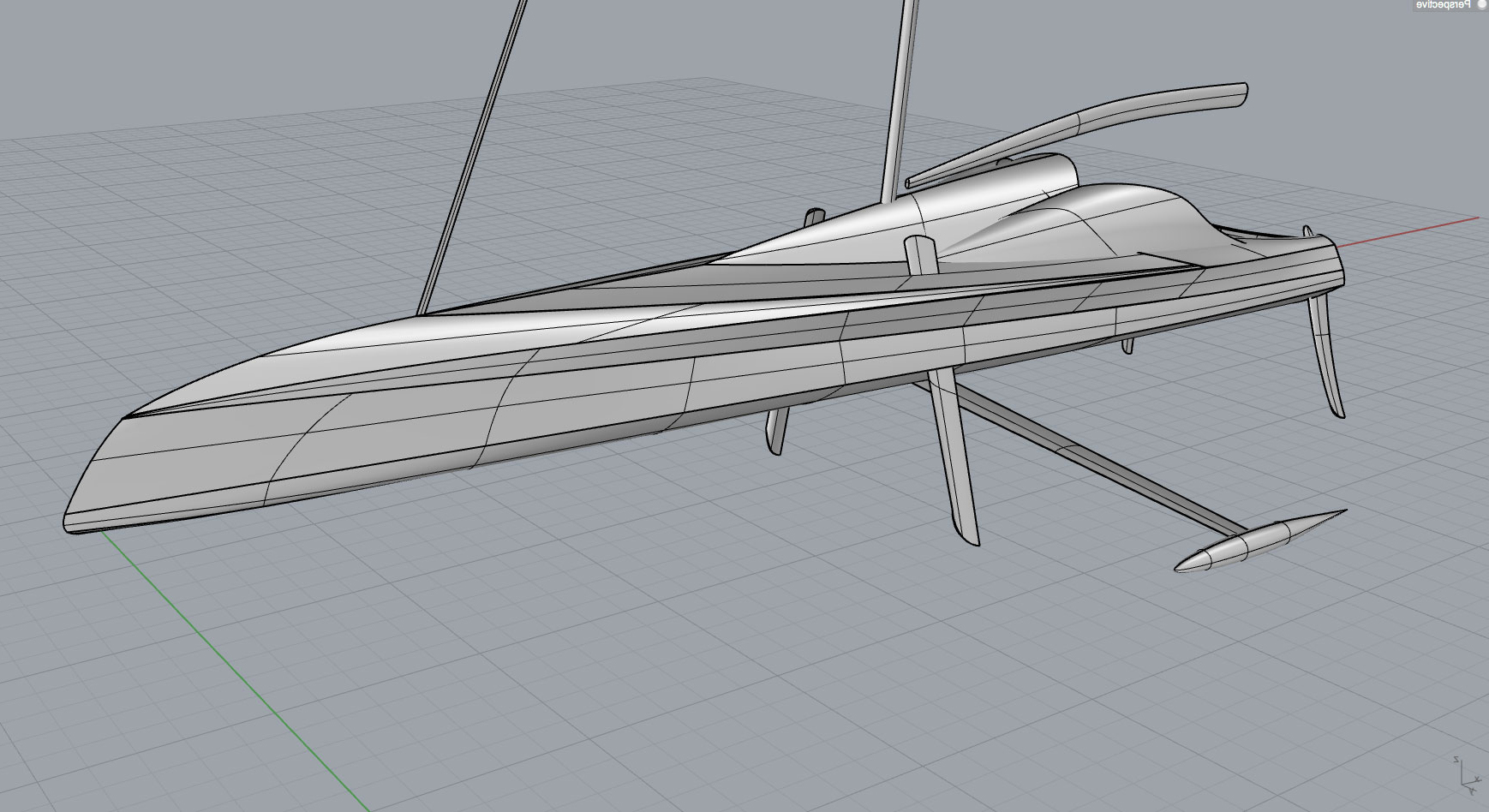This screenshot has width=1489, height=812.
Task: Select the stern transom edge of the hull
Action: 1337,266
